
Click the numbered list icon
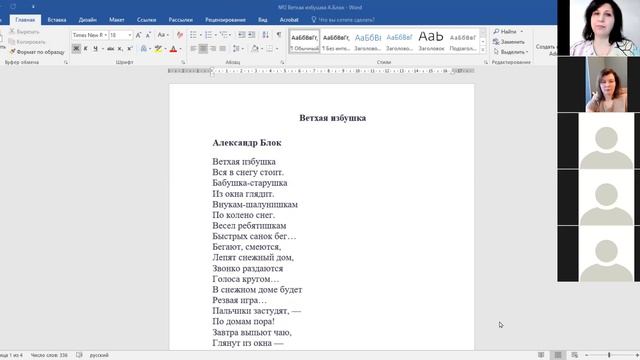coord(208,35)
